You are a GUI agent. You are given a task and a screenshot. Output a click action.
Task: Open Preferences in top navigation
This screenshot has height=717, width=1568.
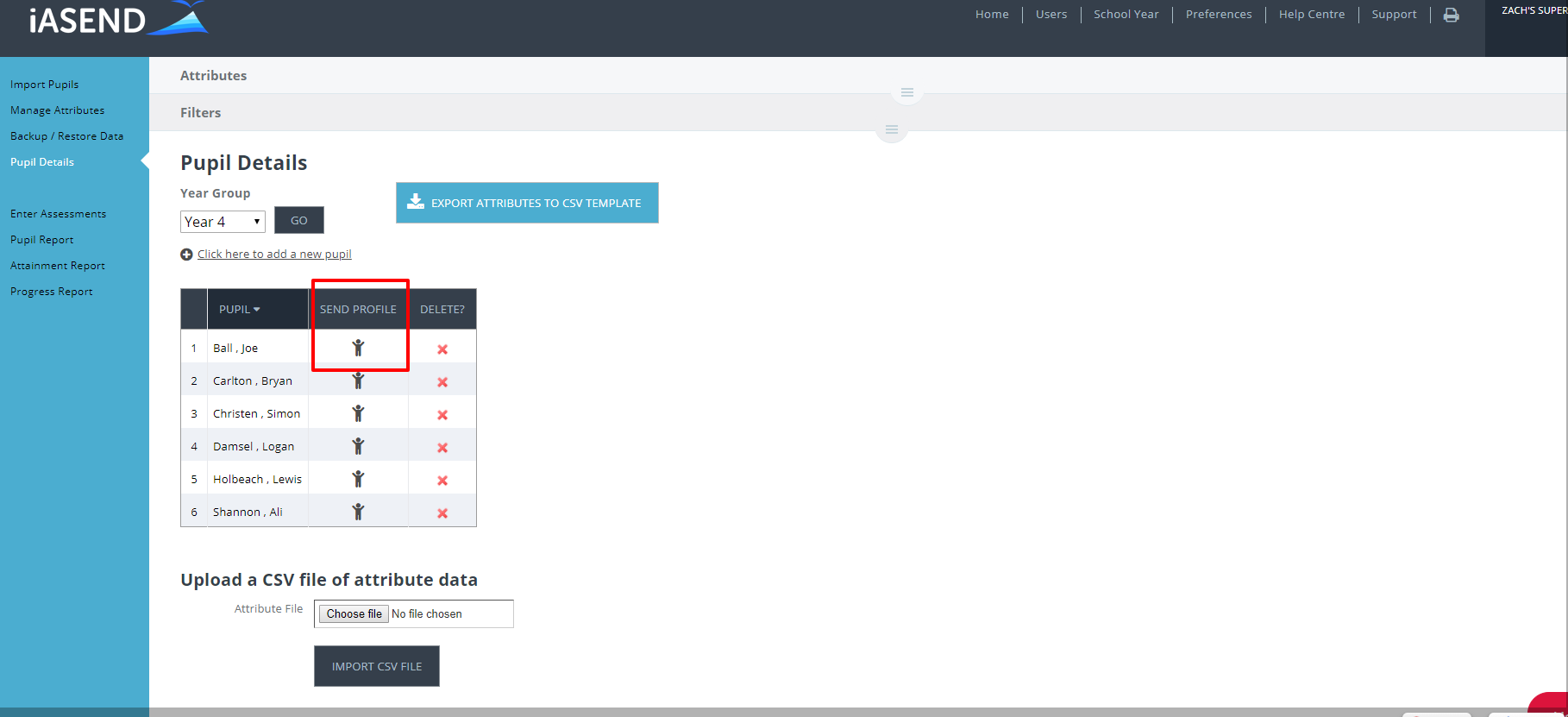tap(1219, 15)
